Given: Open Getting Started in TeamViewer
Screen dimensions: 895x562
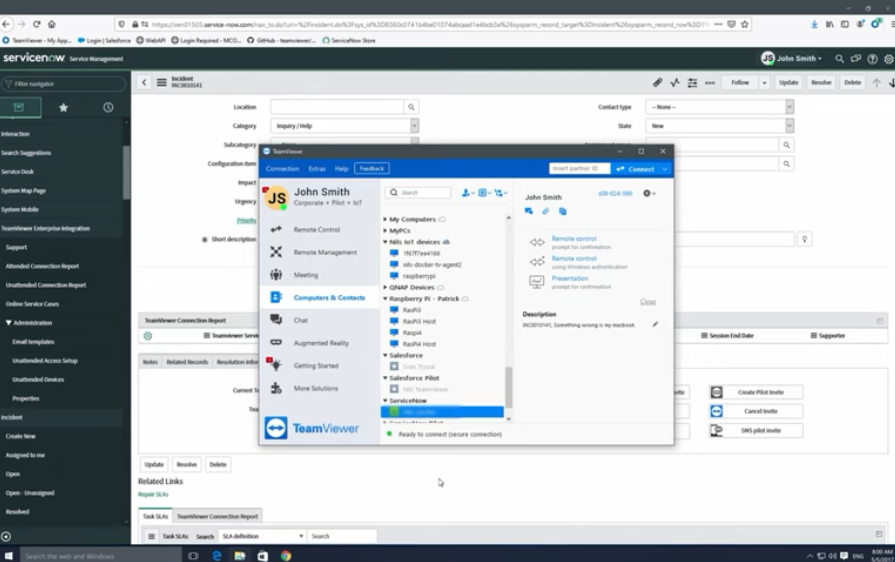Looking at the screenshot, I should (x=317, y=366).
